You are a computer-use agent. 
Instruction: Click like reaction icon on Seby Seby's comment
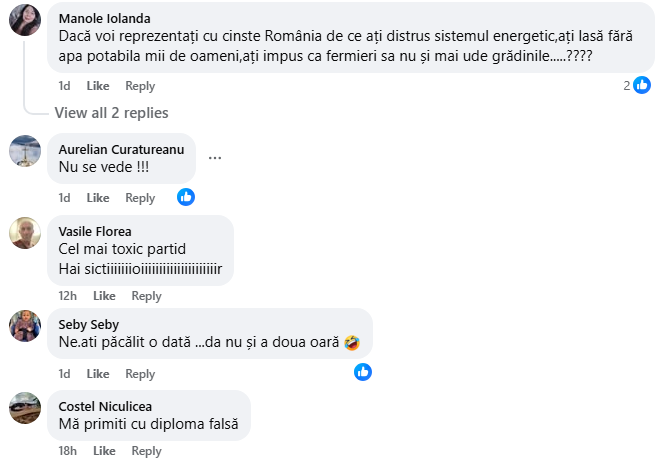[363, 372]
